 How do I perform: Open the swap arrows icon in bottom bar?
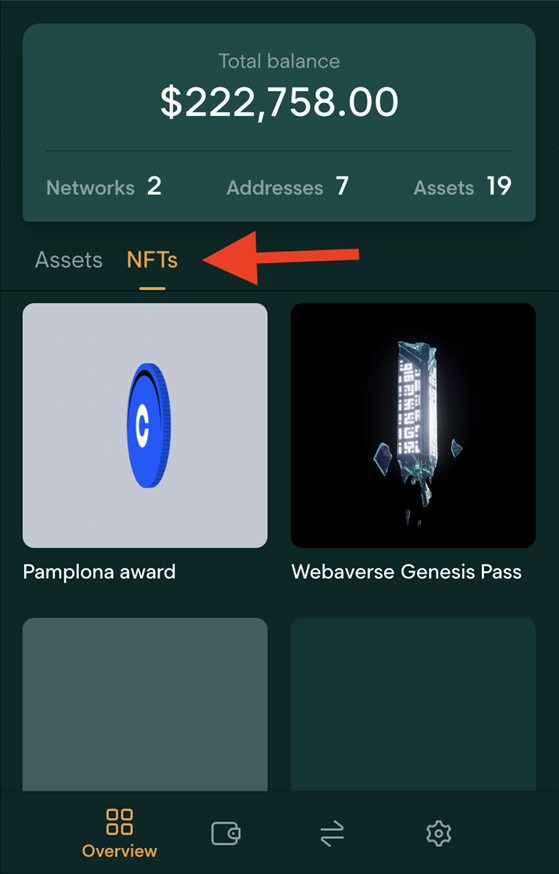332,834
